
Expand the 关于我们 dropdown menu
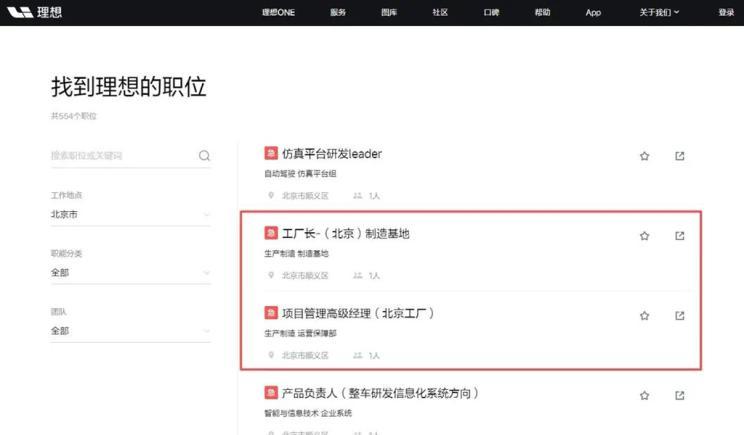[x=659, y=12]
